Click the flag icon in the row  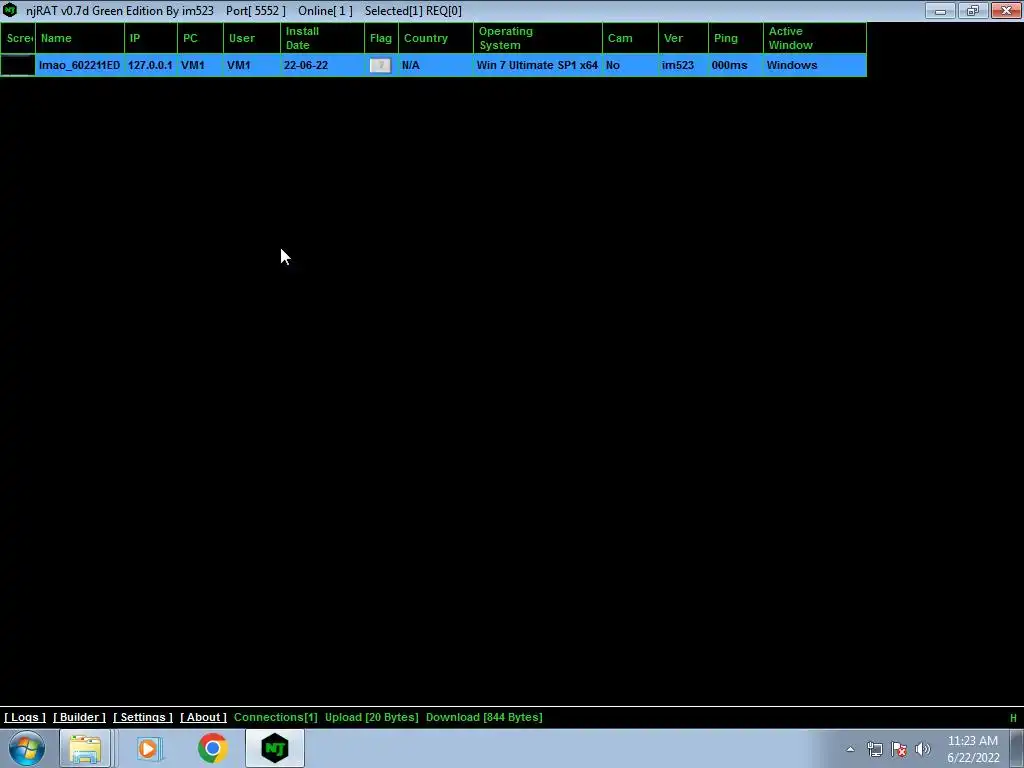pos(380,65)
